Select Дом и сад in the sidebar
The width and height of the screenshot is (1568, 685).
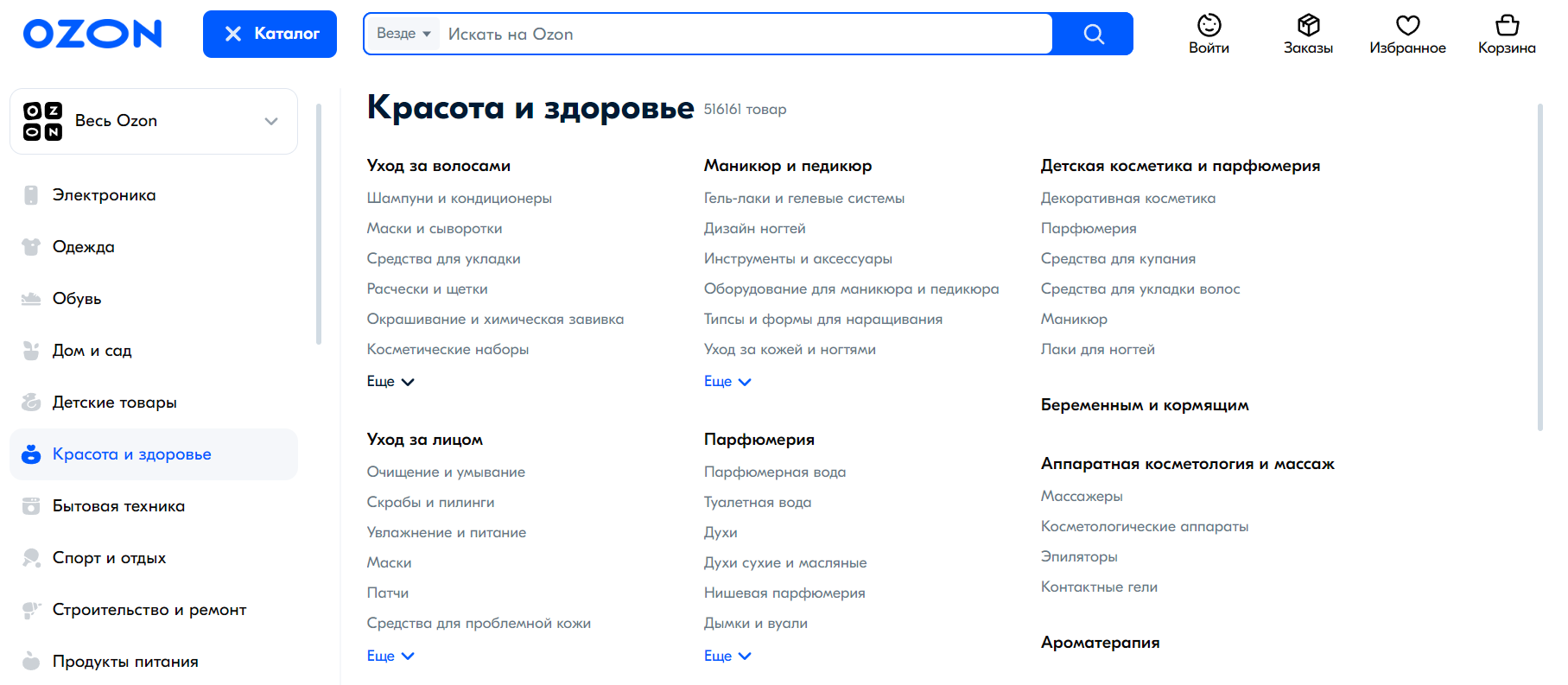pyautogui.click(x=154, y=351)
